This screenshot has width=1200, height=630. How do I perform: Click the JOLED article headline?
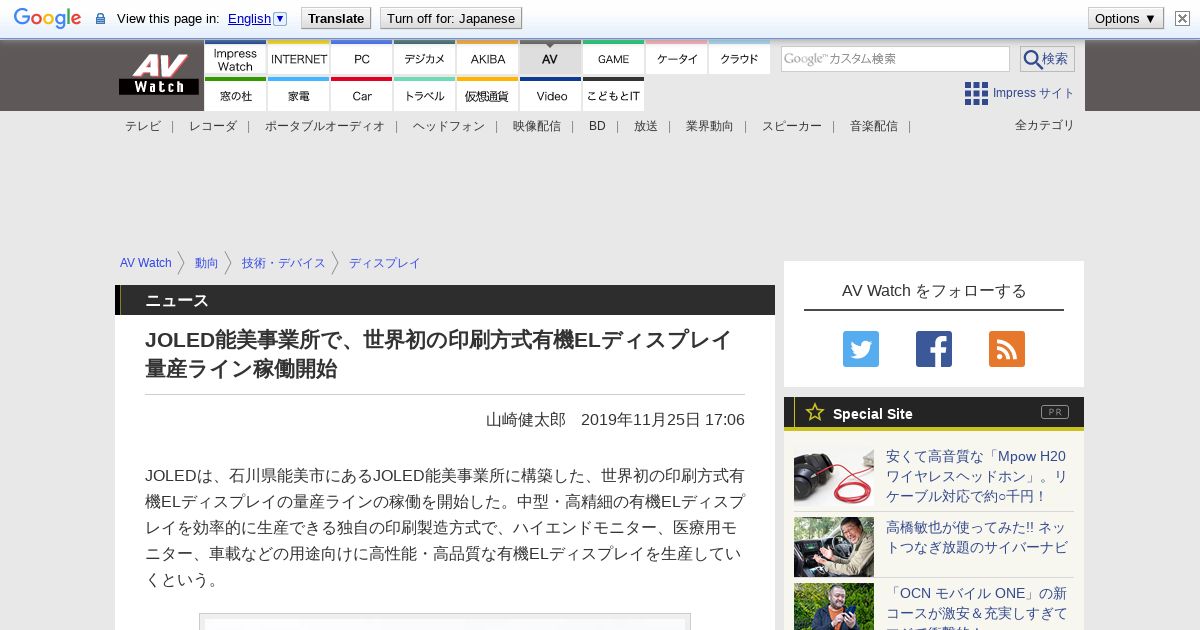pyautogui.click(x=439, y=354)
